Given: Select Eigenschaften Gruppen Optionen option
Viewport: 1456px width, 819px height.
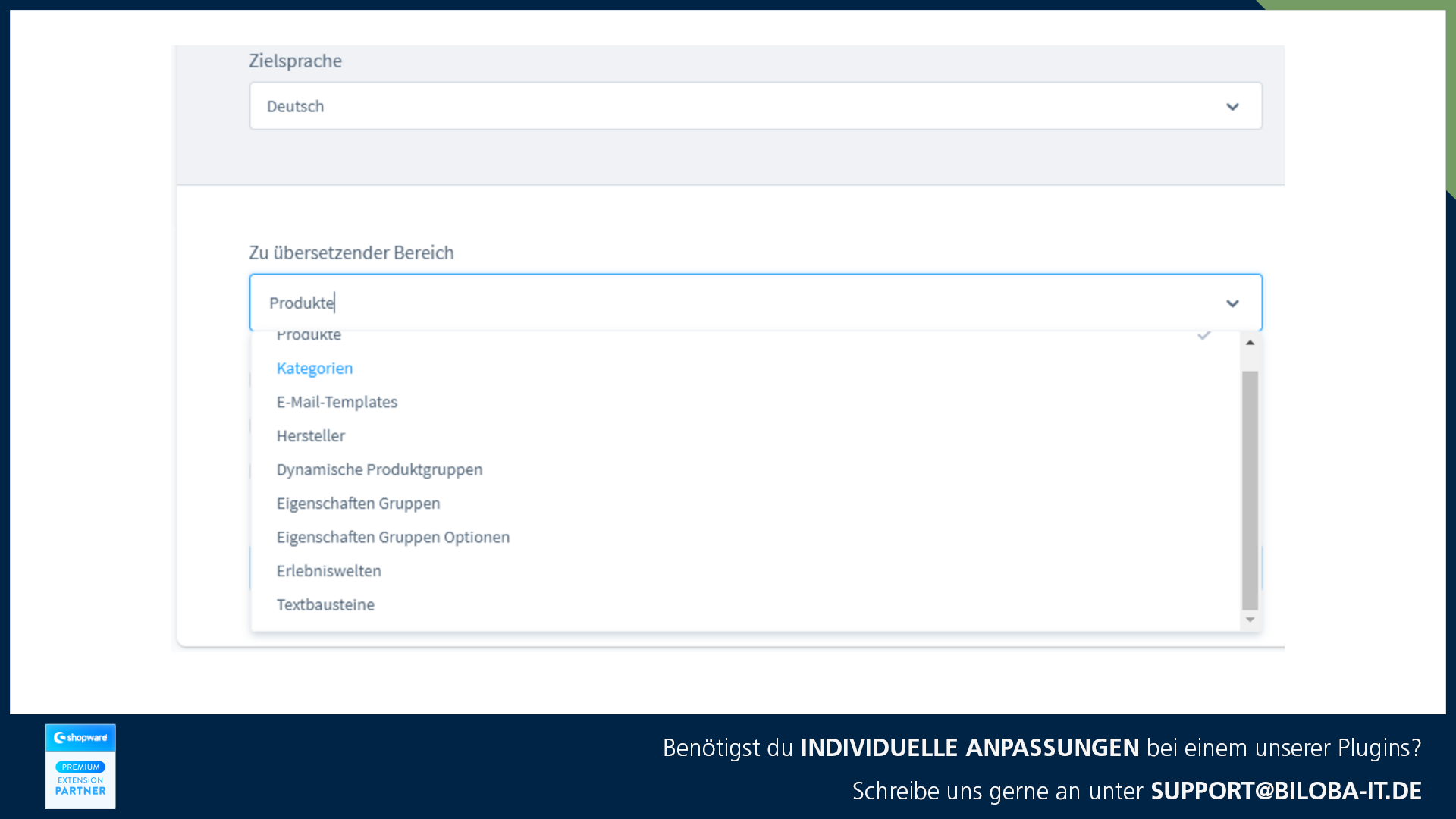Looking at the screenshot, I should point(393,536).
